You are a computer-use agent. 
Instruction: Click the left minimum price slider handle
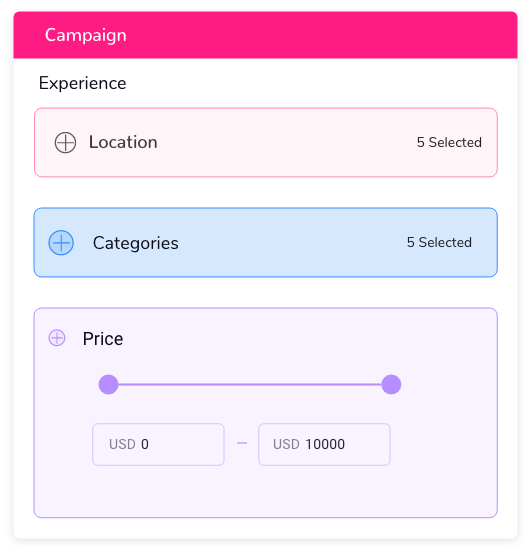click(108, 384)
